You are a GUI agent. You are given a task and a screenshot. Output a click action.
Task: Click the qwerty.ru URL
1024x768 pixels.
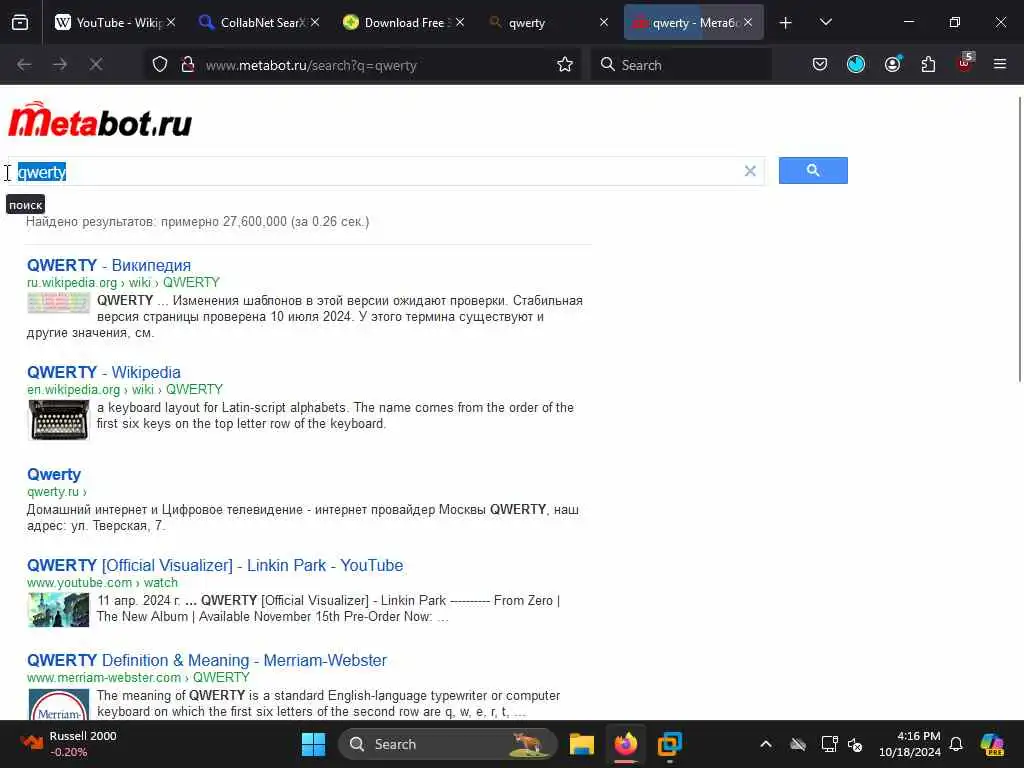click(56, 492)
